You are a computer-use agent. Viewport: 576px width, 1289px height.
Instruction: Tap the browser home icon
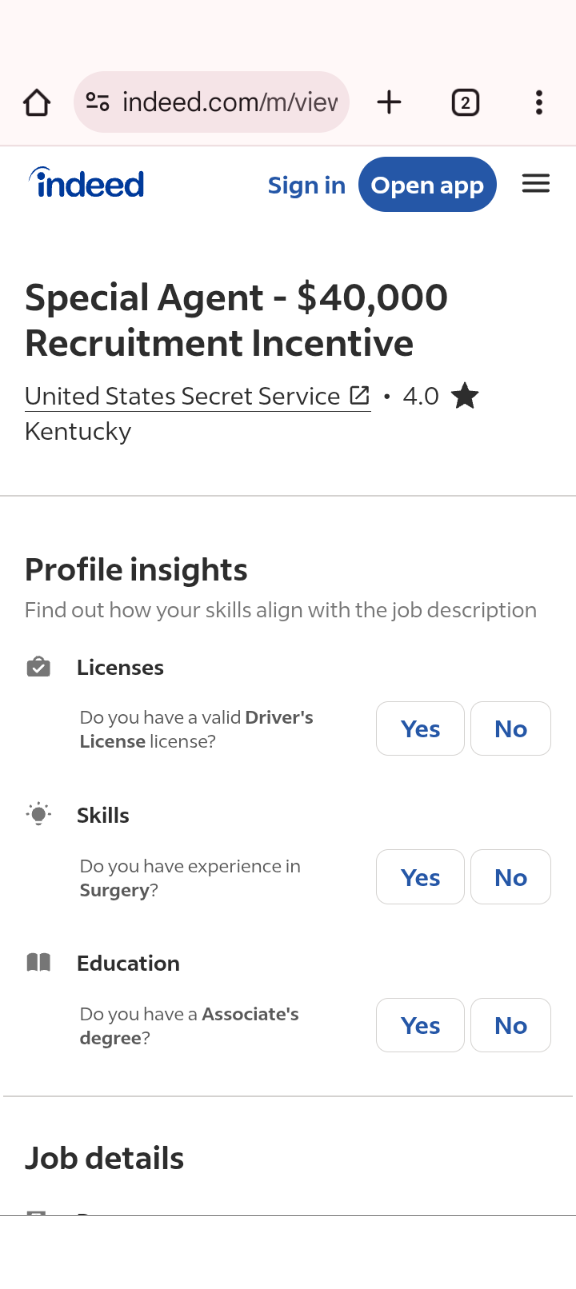pos(37,102)
